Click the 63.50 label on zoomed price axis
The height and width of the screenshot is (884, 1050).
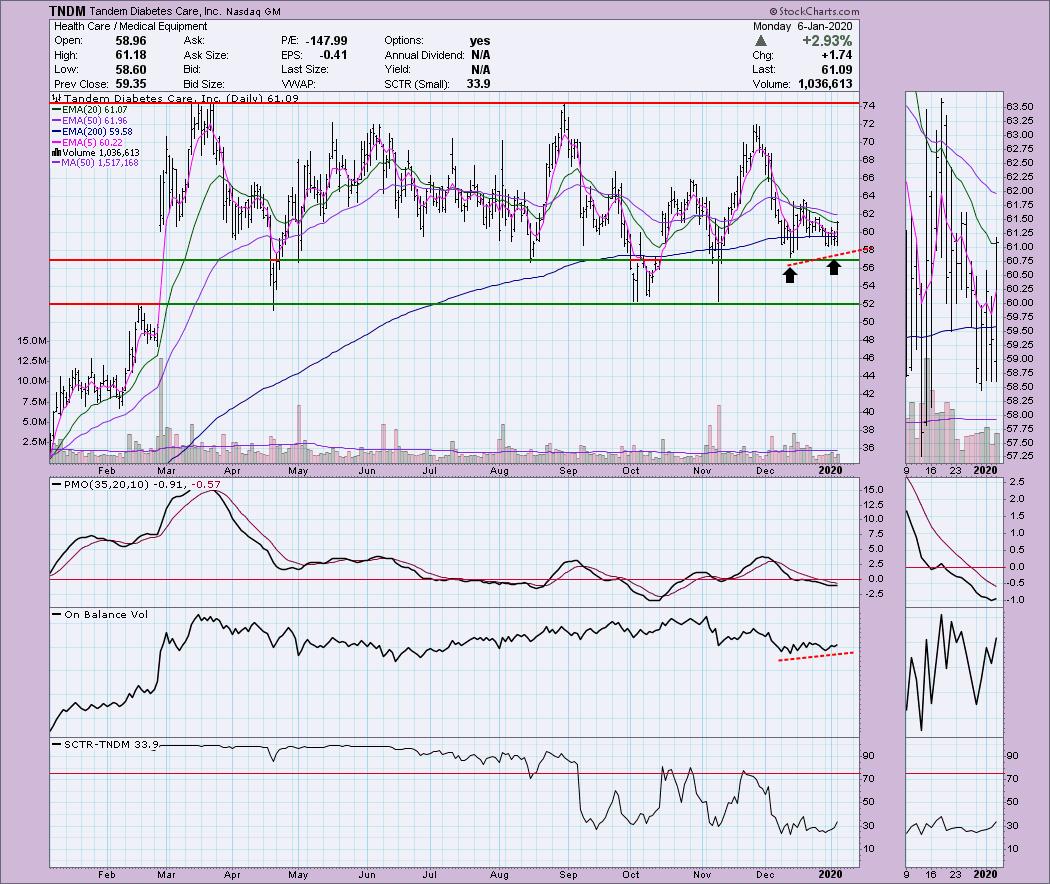point(1019,107)
